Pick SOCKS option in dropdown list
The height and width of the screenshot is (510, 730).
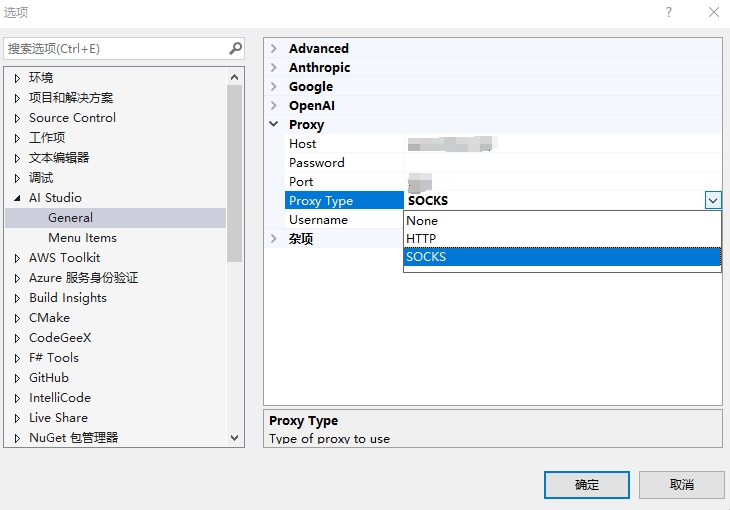tap(426, 257)
